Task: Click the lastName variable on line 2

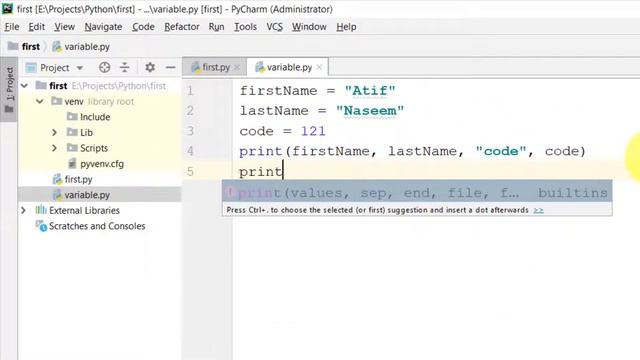Action: coord(274,111)
